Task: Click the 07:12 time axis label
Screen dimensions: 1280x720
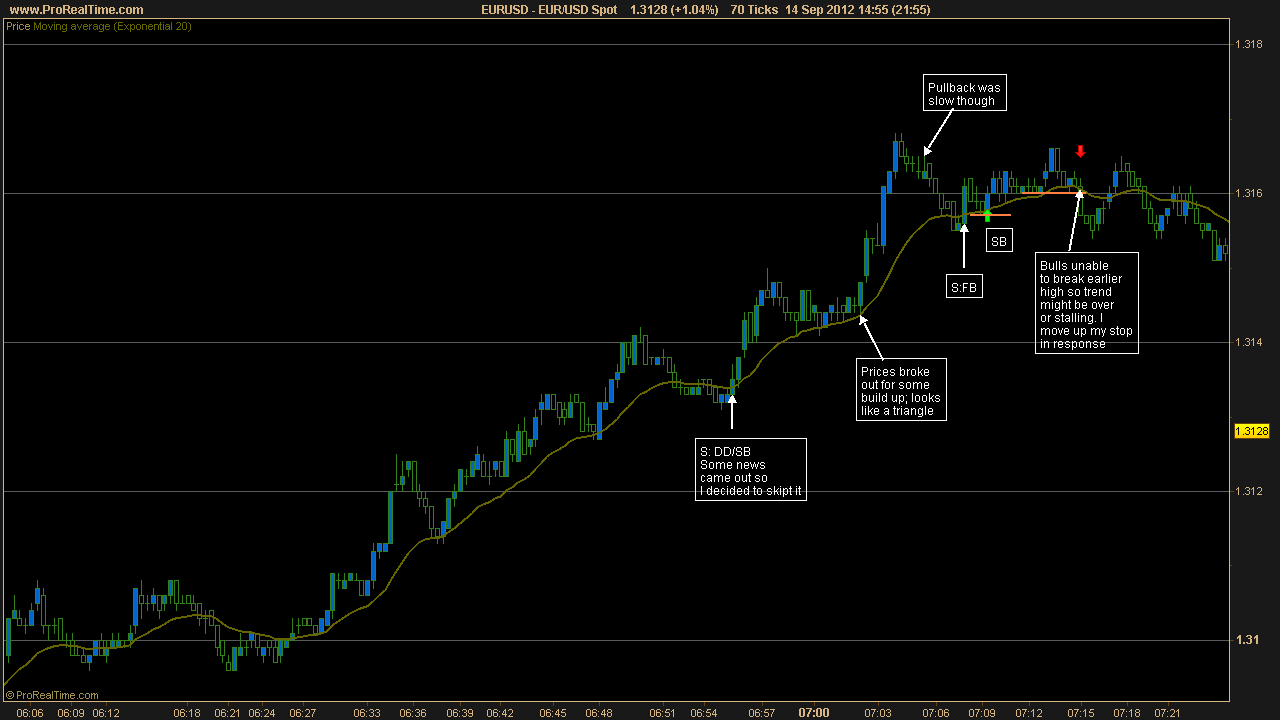Action: (x=1028, y=713)
